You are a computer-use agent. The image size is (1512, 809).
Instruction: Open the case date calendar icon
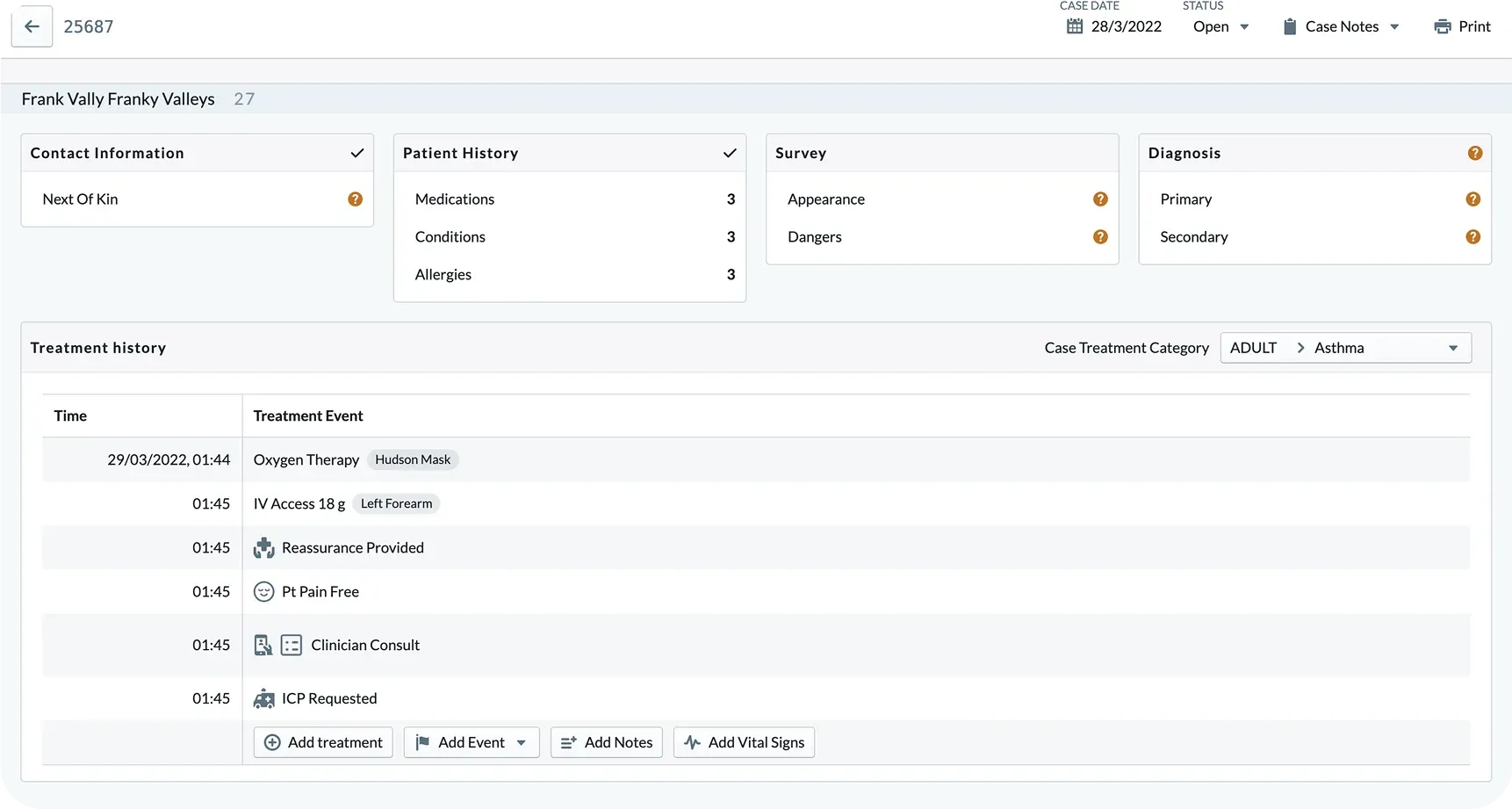(1075, 26)
